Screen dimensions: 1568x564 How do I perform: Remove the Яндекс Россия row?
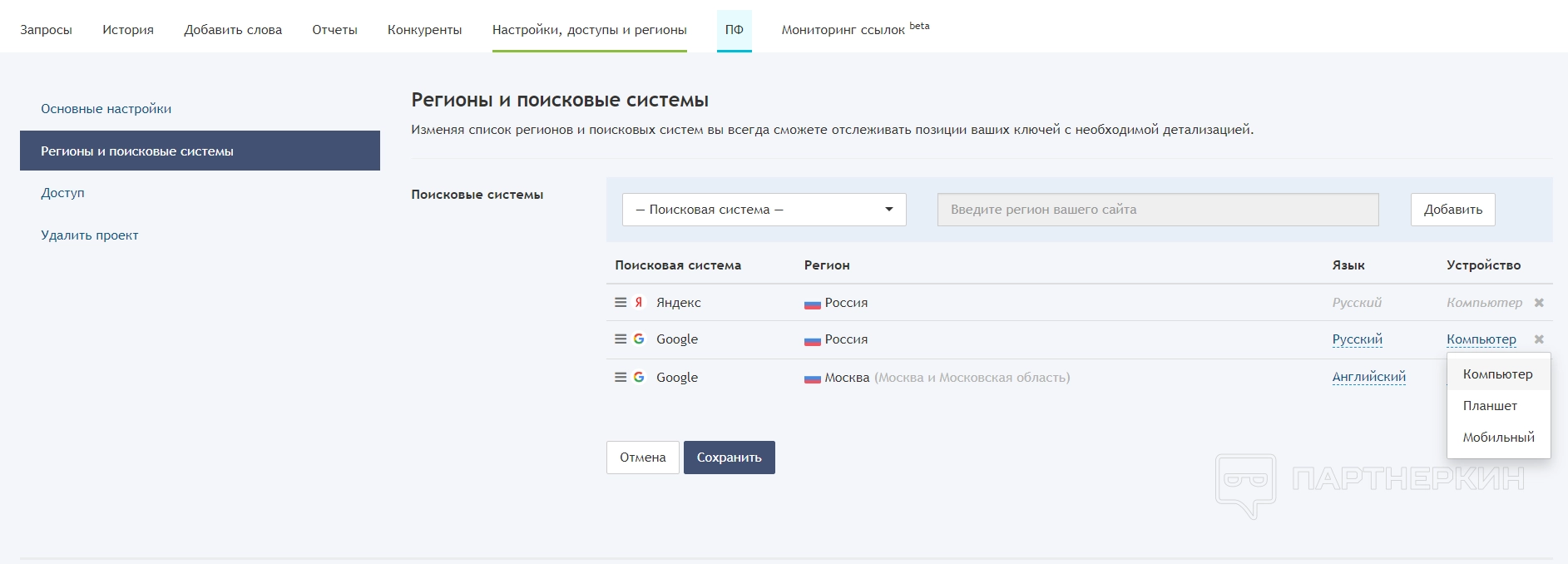pos(1539,303)
